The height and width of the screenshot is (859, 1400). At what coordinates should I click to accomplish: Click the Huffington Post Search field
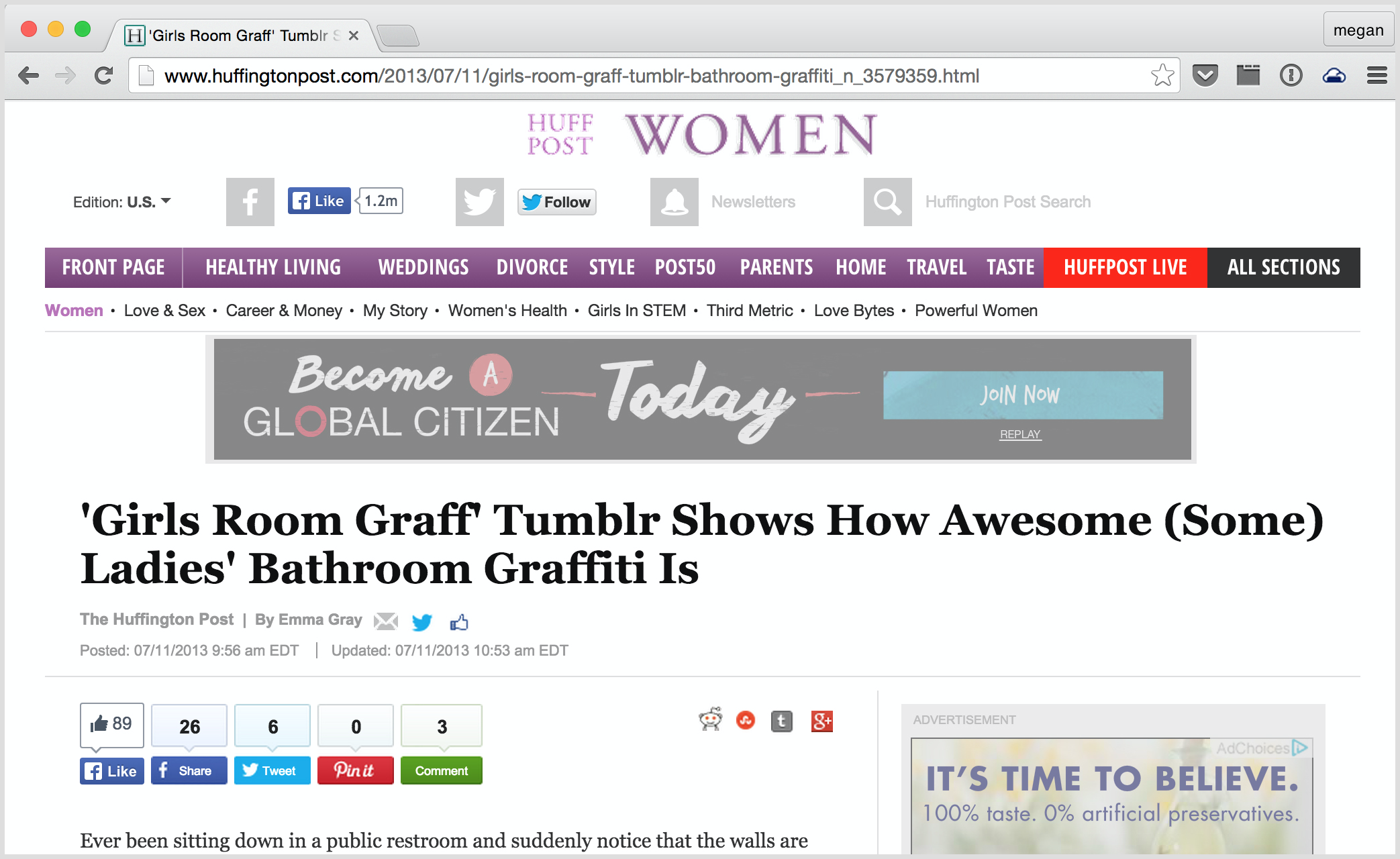click(x=1008, y=202)
